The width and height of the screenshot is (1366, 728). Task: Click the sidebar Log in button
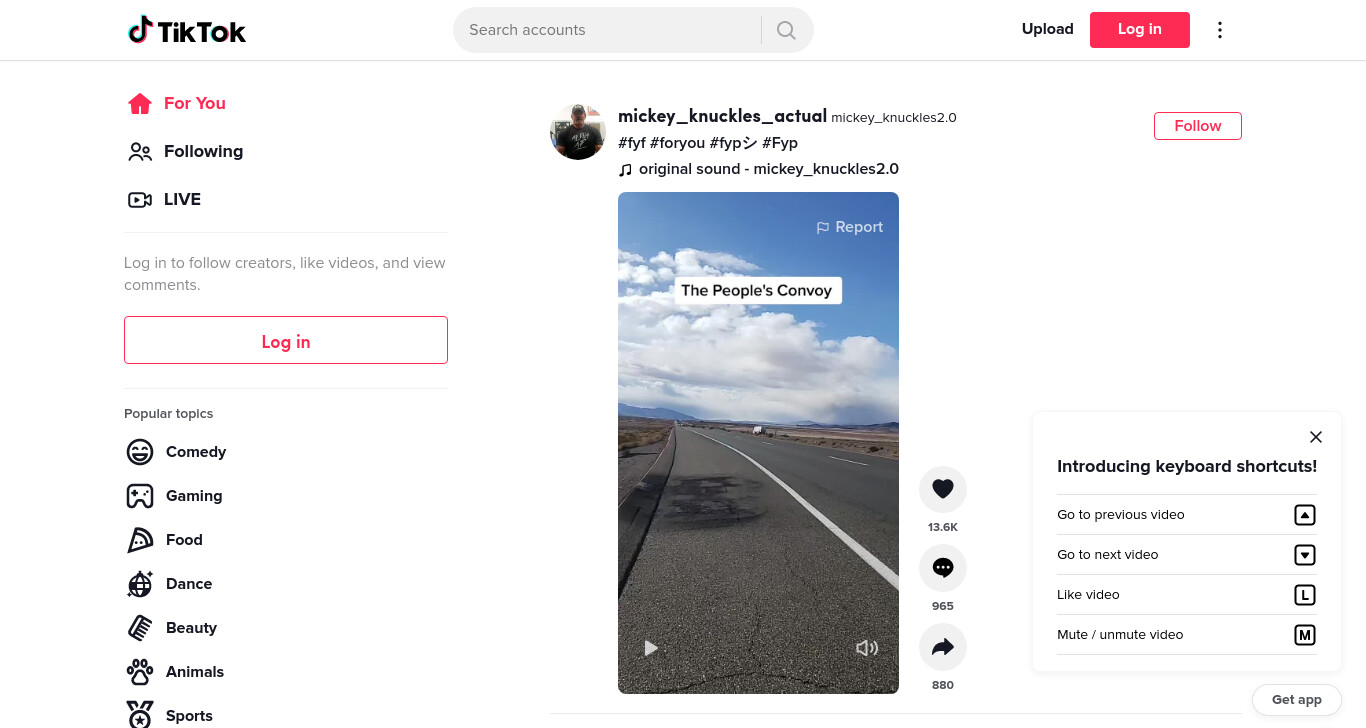click(x=286, y=340)
